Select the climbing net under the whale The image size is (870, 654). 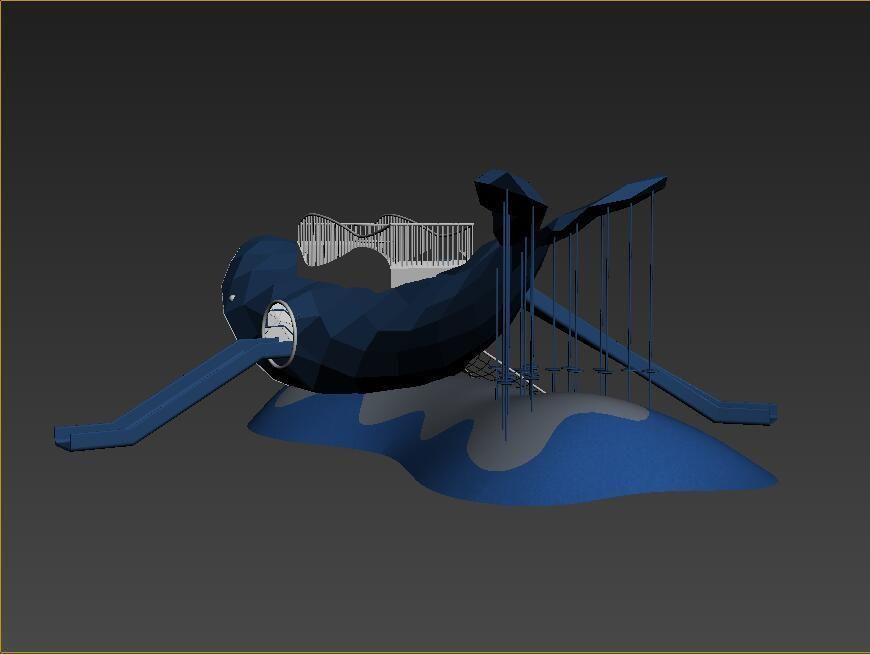497,371
